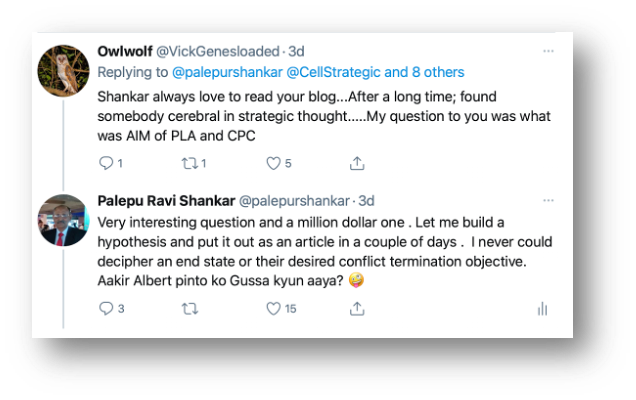Screen dimensions: 636x400
Task: Like Palepu Ravi Shankar's tweet
Action: click(273, 309)
